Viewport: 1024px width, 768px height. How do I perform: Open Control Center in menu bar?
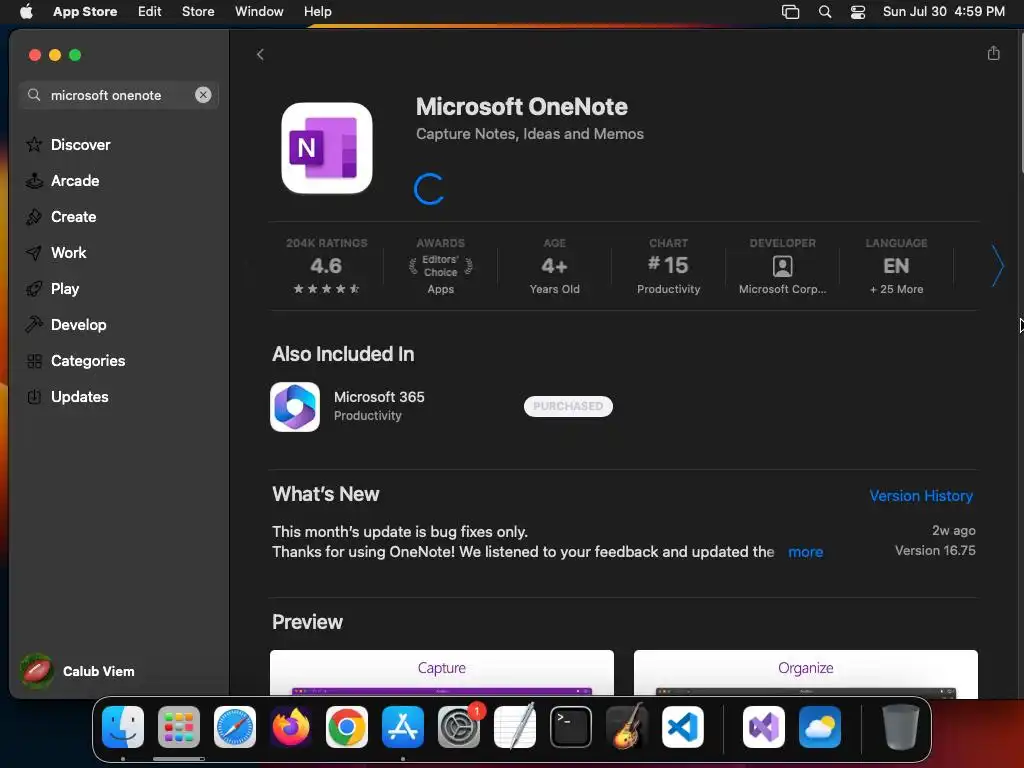857,12
